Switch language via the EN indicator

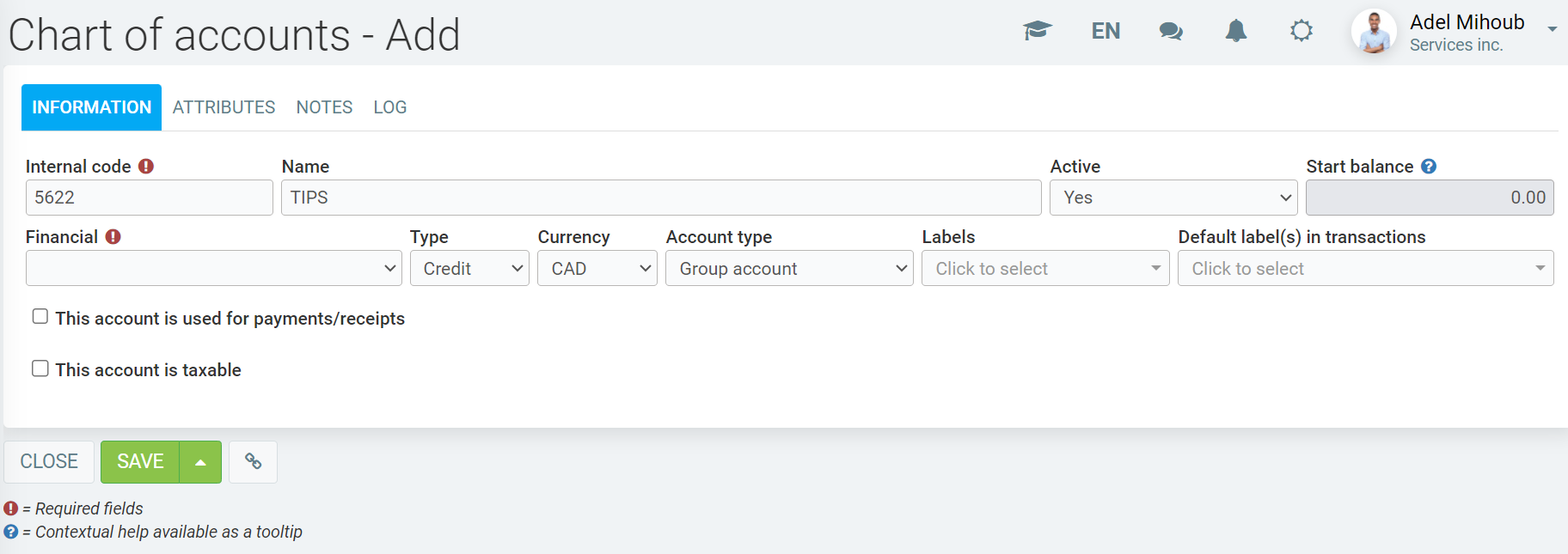pos(1105,32)
